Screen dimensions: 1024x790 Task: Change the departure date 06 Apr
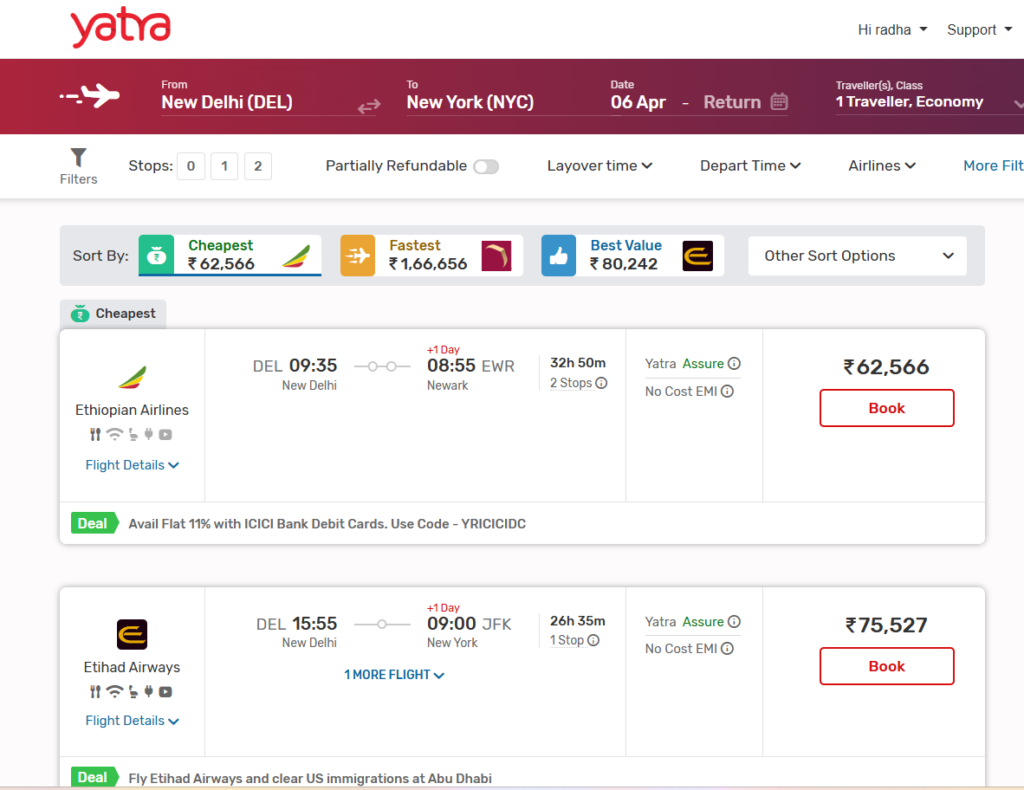click(x=638, y=102)
